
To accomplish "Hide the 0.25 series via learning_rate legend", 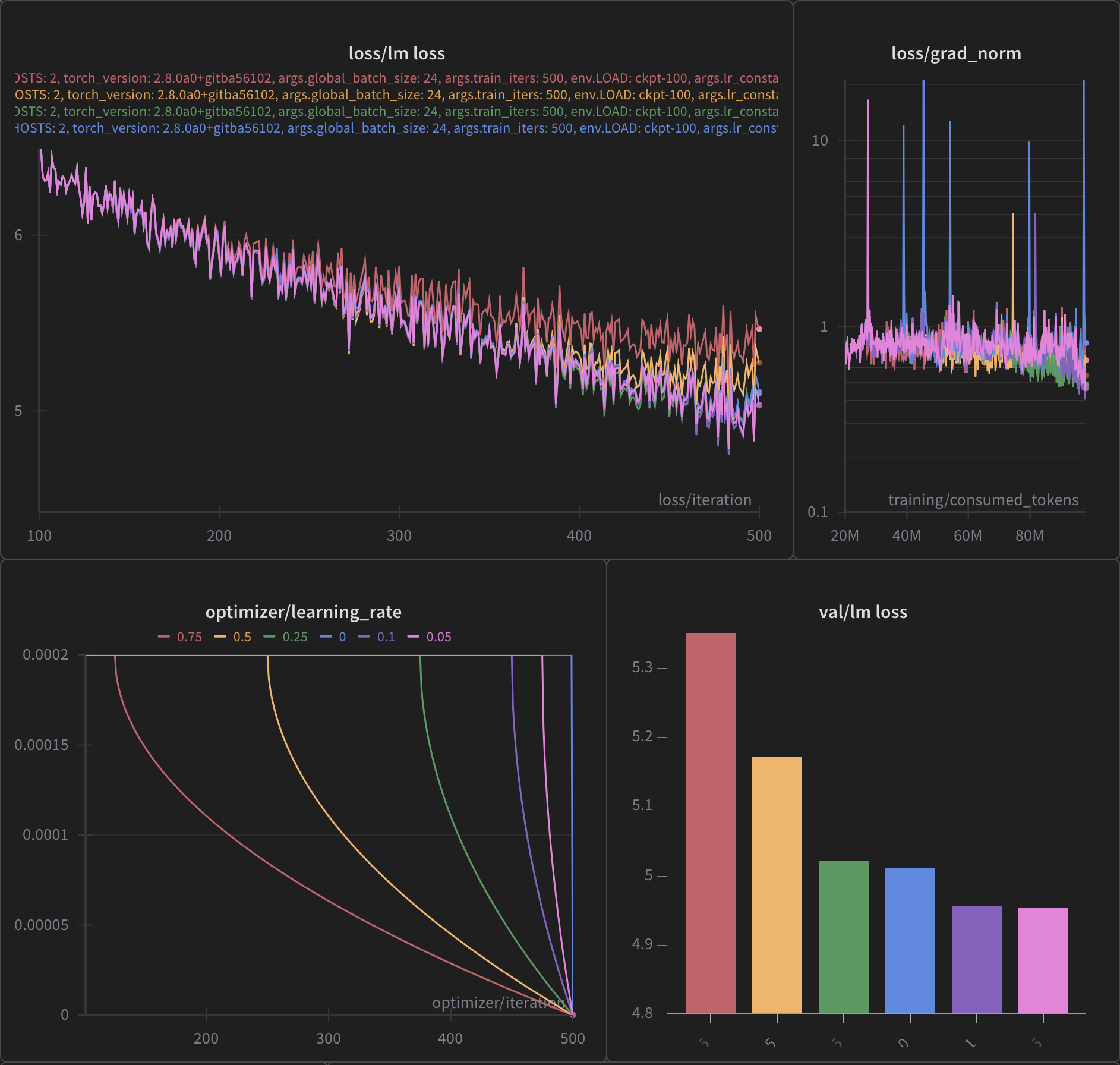I will click(x=286, y=637).
